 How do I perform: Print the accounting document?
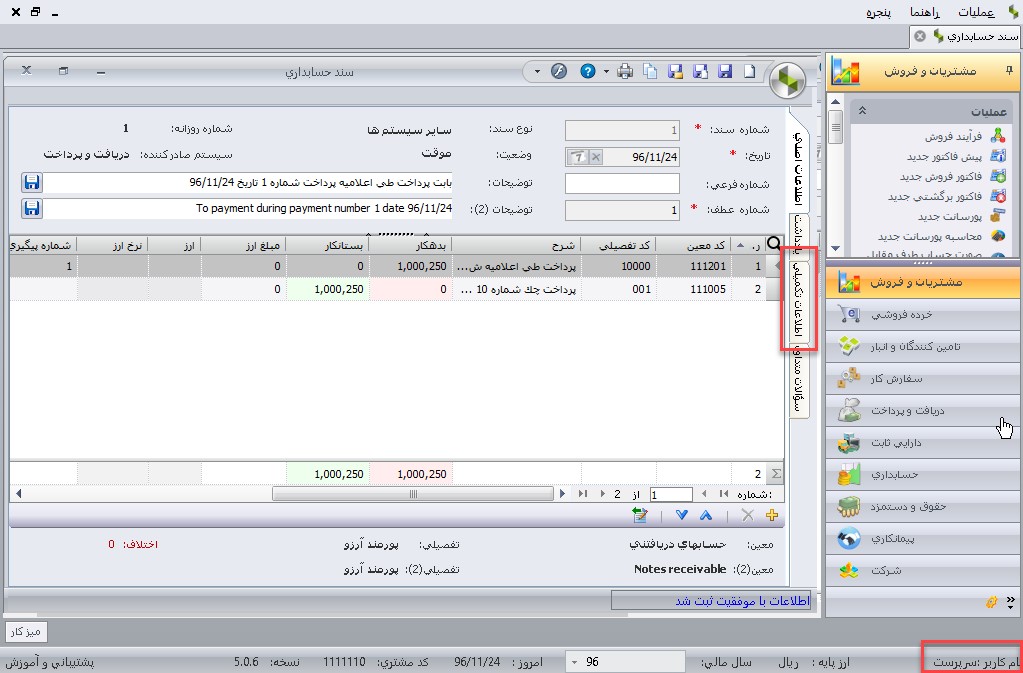pyautogui.click(x=625, y=71)
